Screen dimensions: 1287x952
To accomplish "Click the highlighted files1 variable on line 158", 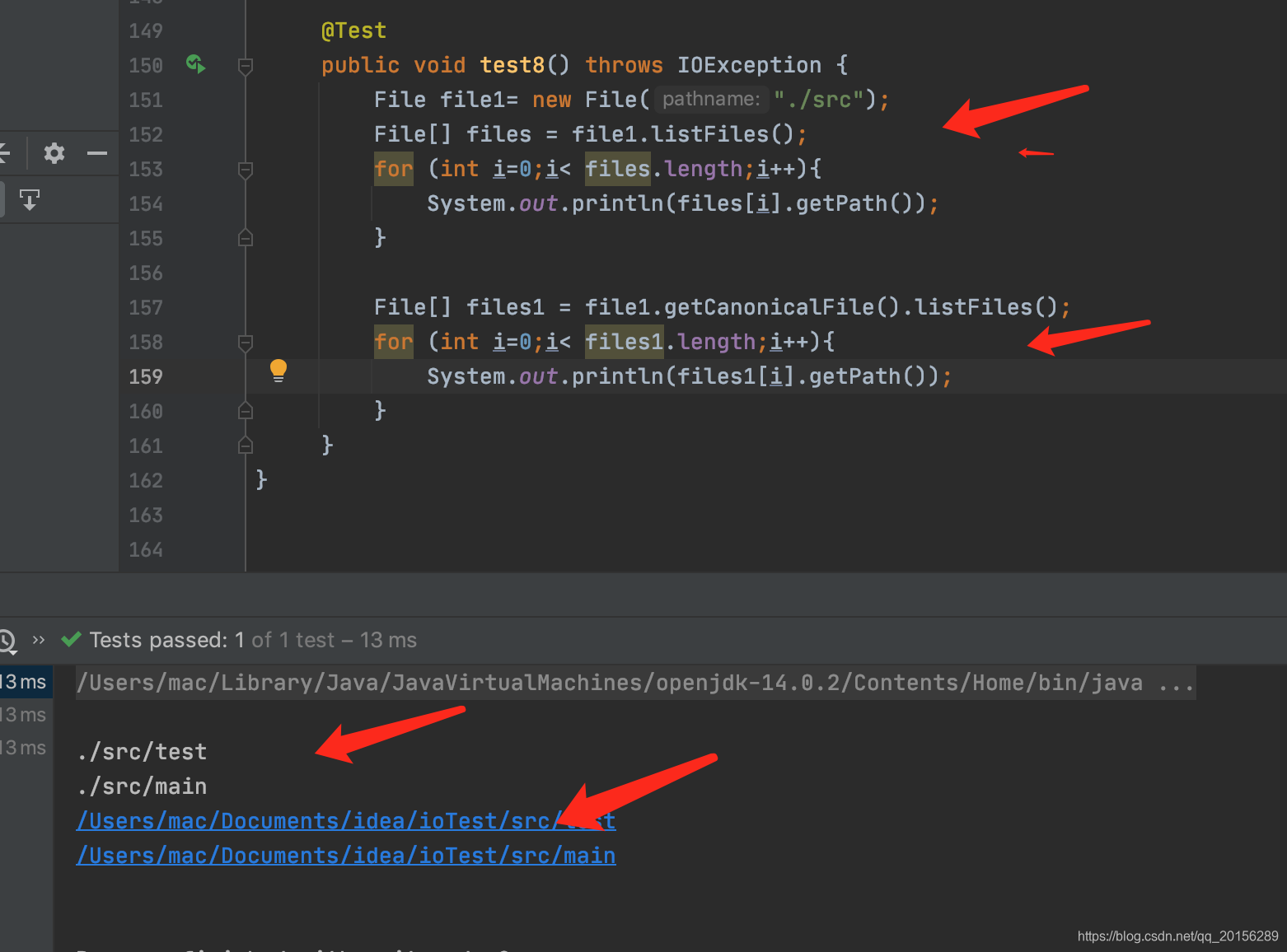I will pos(625,342).
